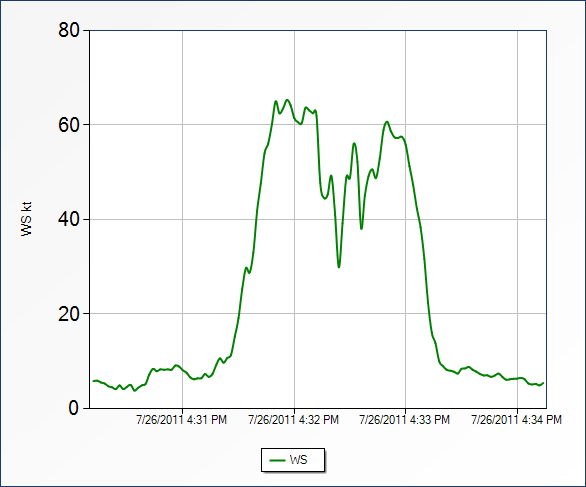Image resolution: width=586 pixels, height=487 pixels.
Task: Select the 40 y-axis label
Action: coord(69,219)
